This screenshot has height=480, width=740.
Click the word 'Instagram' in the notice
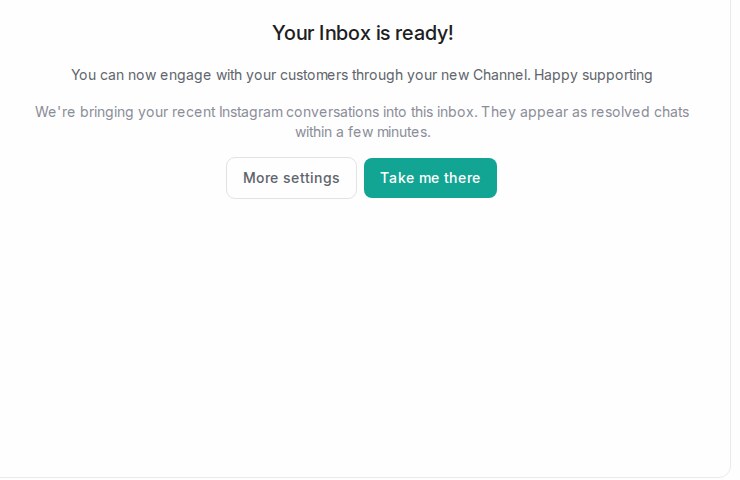click(x=251, y=112)
